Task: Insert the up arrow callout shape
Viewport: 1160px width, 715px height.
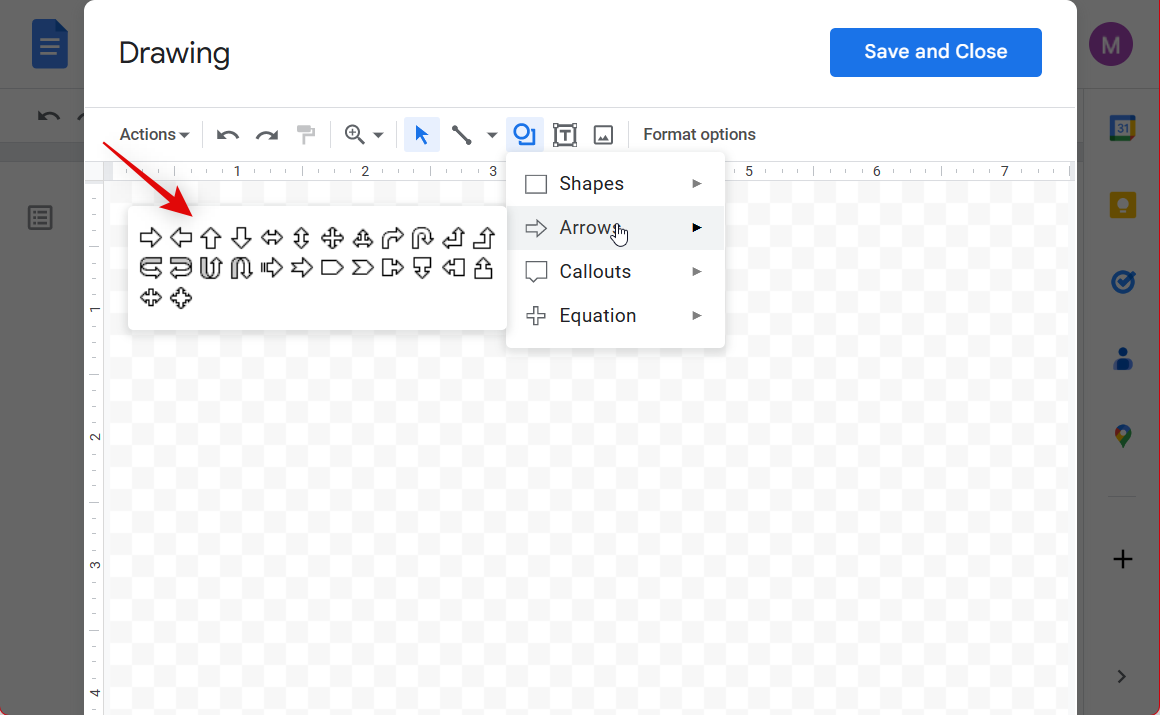Action: pyautogui.click(x=484, y=267)
